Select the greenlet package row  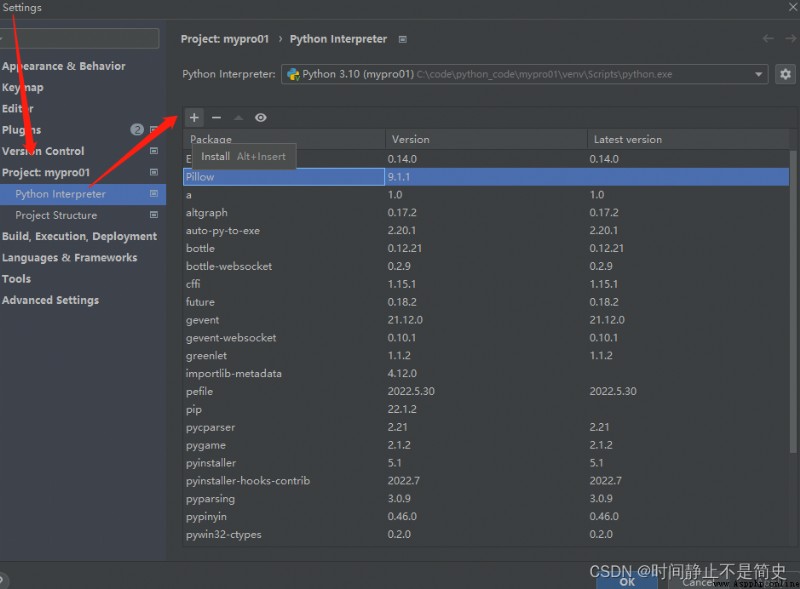coord(486,355)
